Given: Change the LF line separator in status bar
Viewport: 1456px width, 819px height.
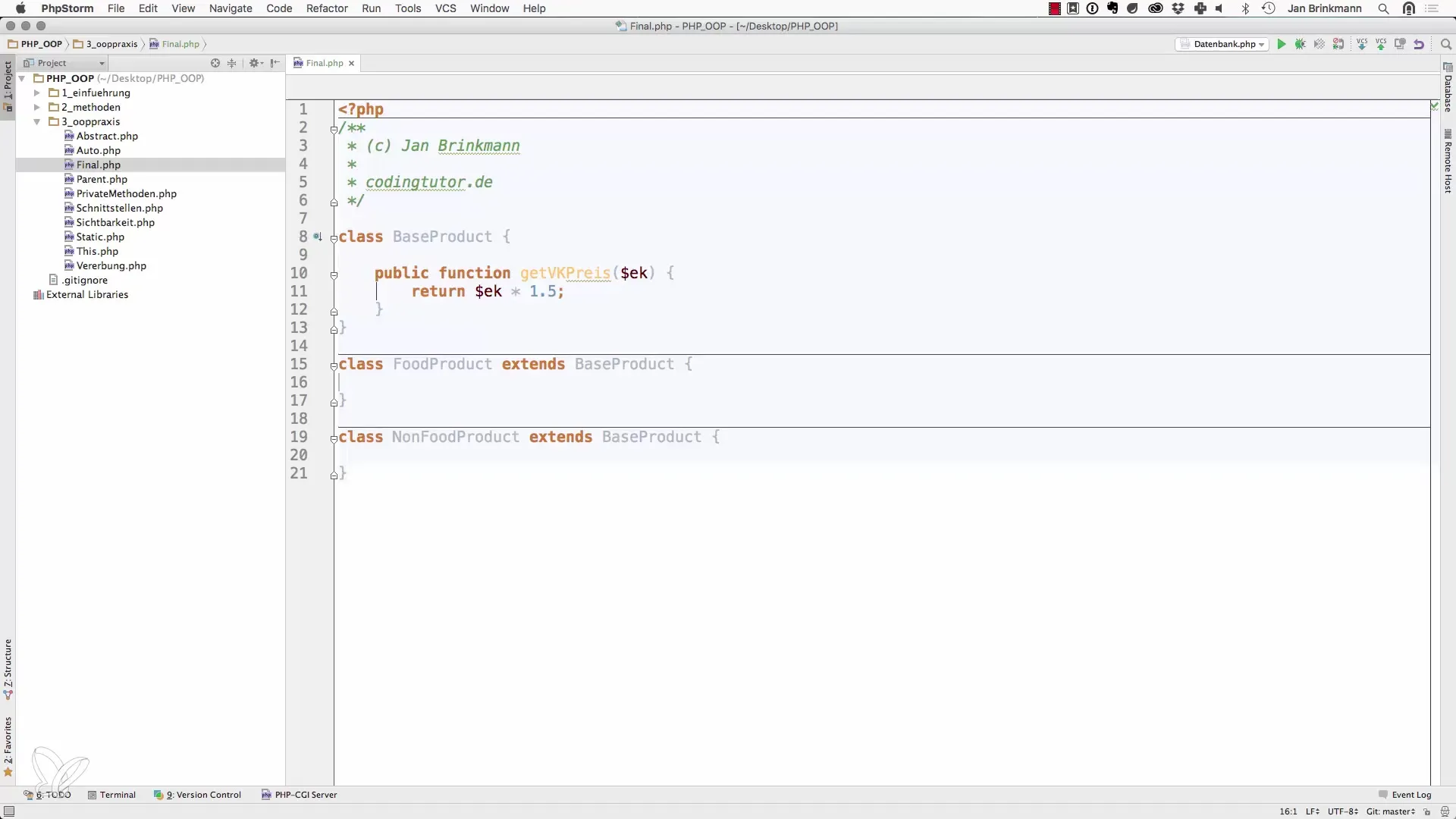Looking at the screenshot, I should [1313, 811].
